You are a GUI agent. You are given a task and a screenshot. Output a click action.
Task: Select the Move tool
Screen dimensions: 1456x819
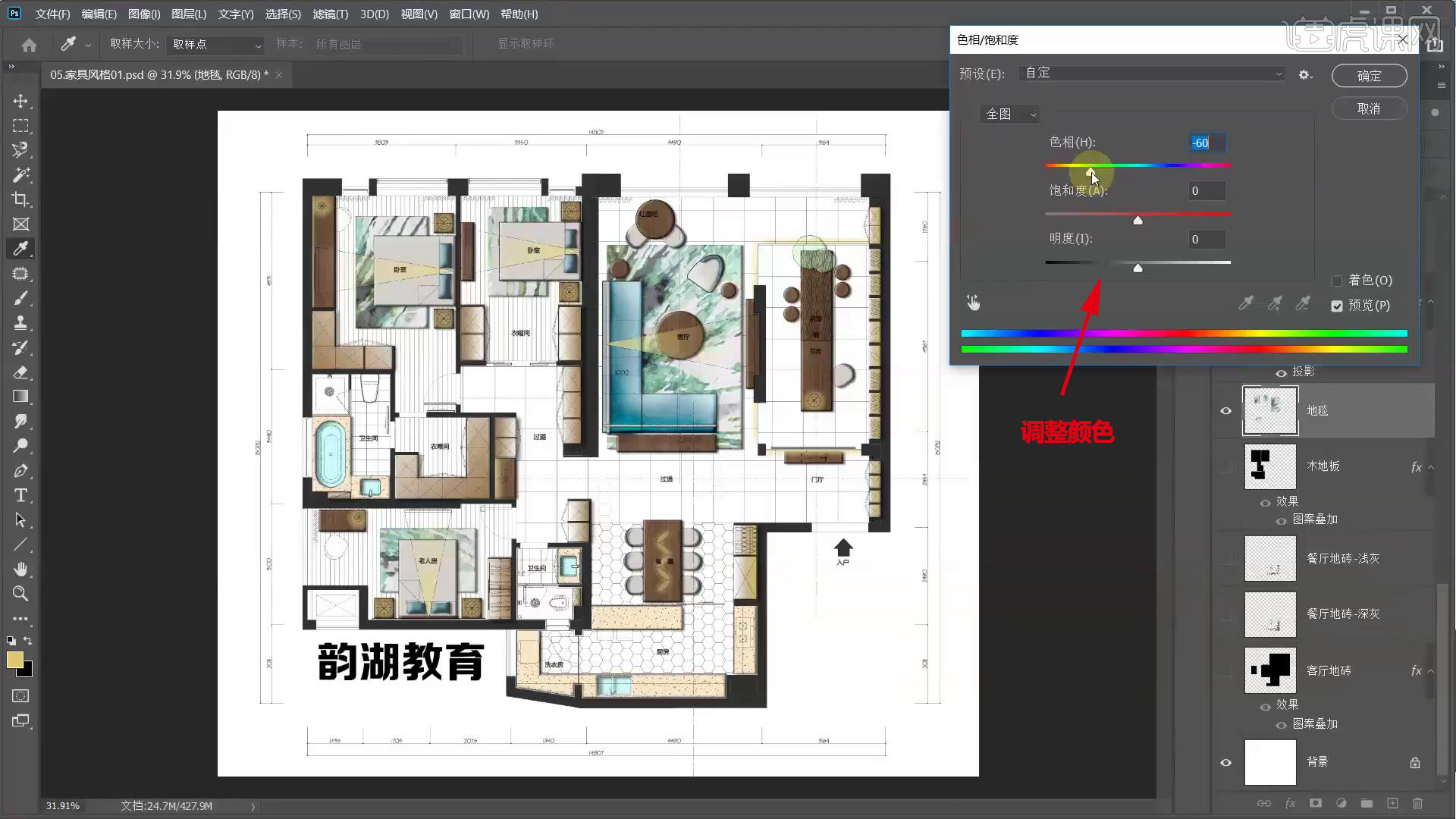click(20, 101)
